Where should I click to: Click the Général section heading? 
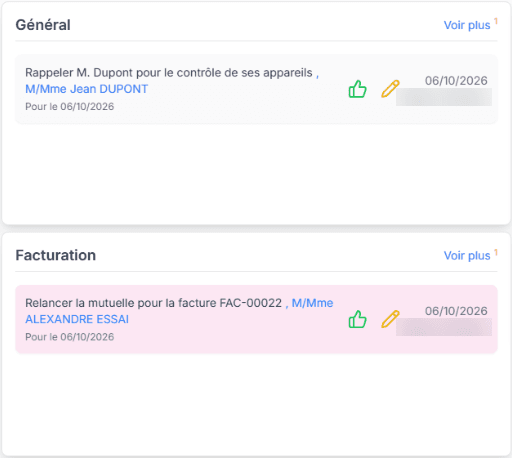43,25
